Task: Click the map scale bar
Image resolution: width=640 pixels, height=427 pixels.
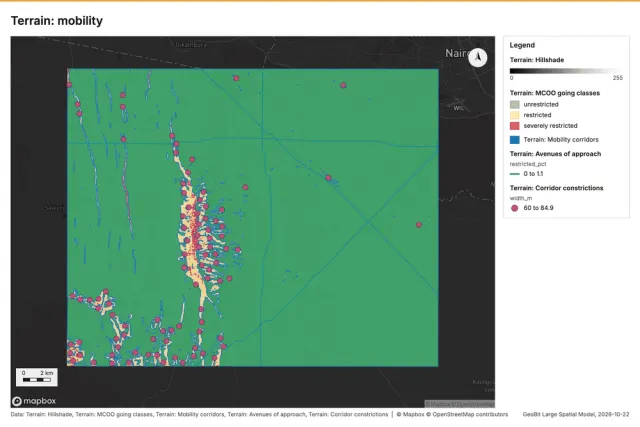Action: click(x=37, y=377)
